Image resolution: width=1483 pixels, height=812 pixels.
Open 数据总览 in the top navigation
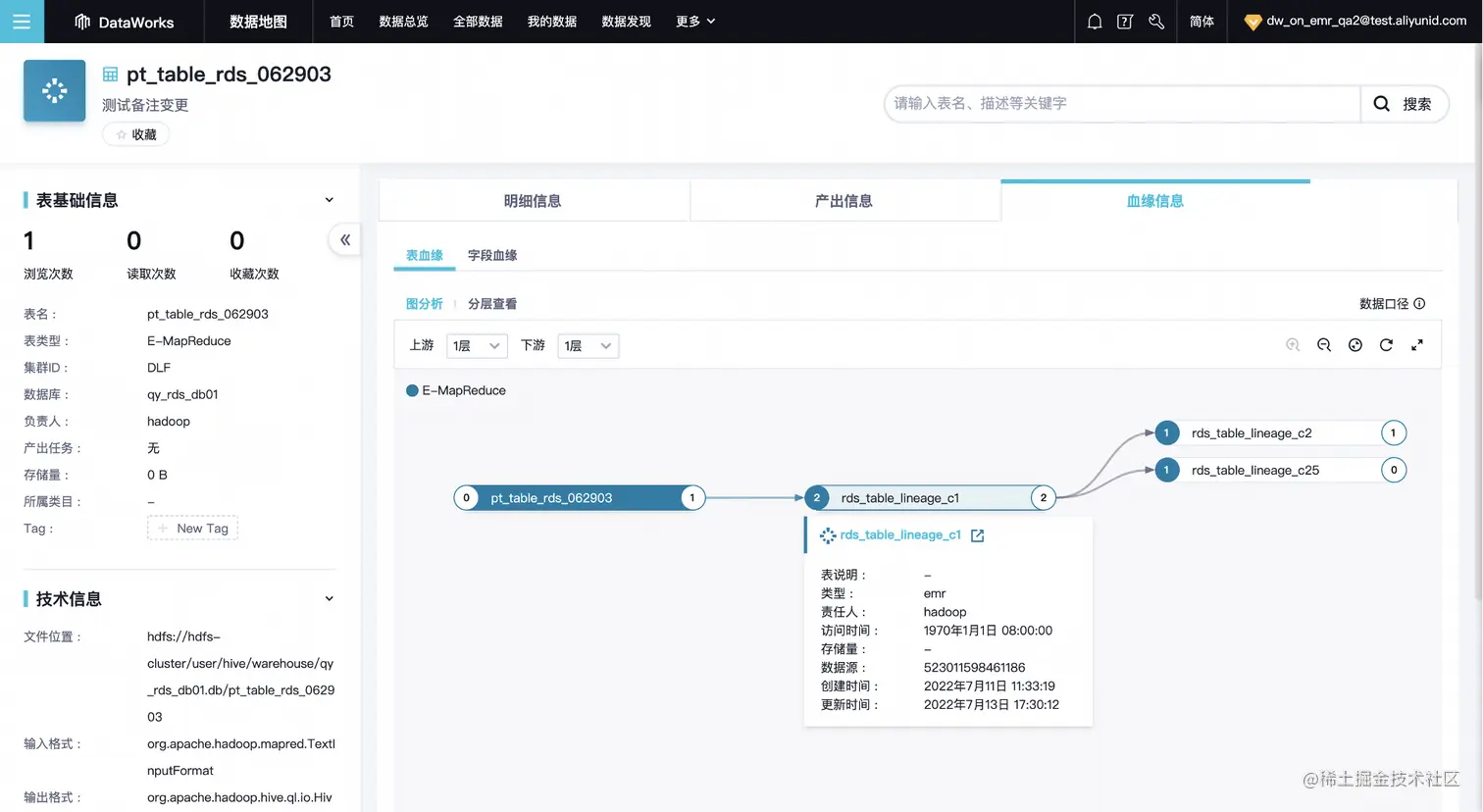tap(403, 22)
